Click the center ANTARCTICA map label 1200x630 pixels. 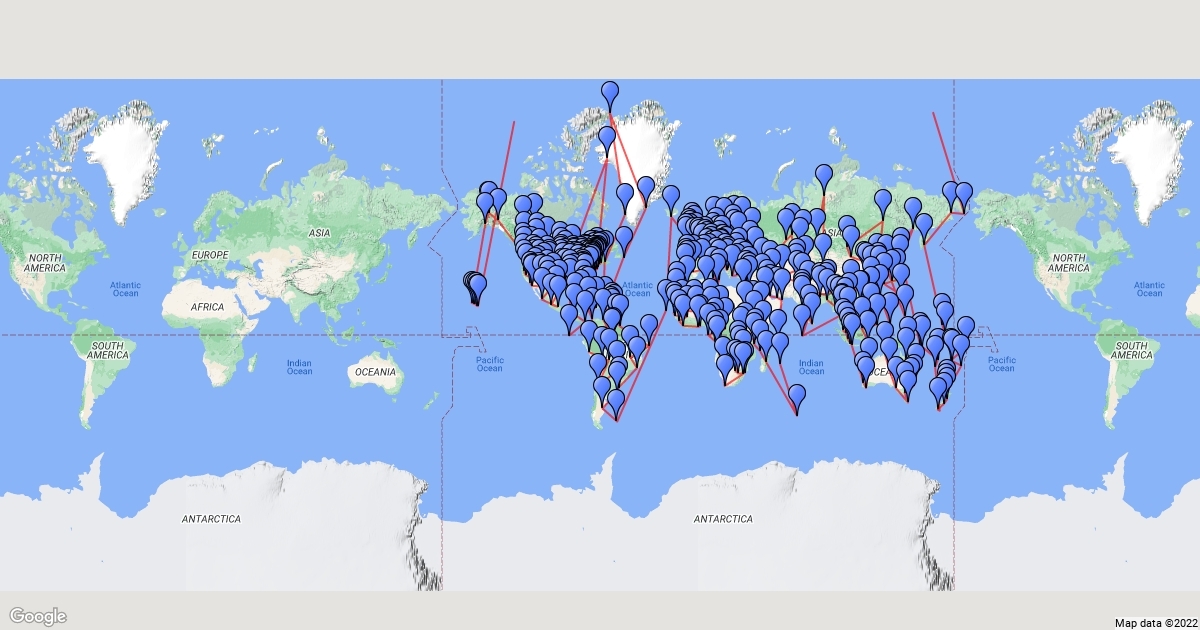723,520
